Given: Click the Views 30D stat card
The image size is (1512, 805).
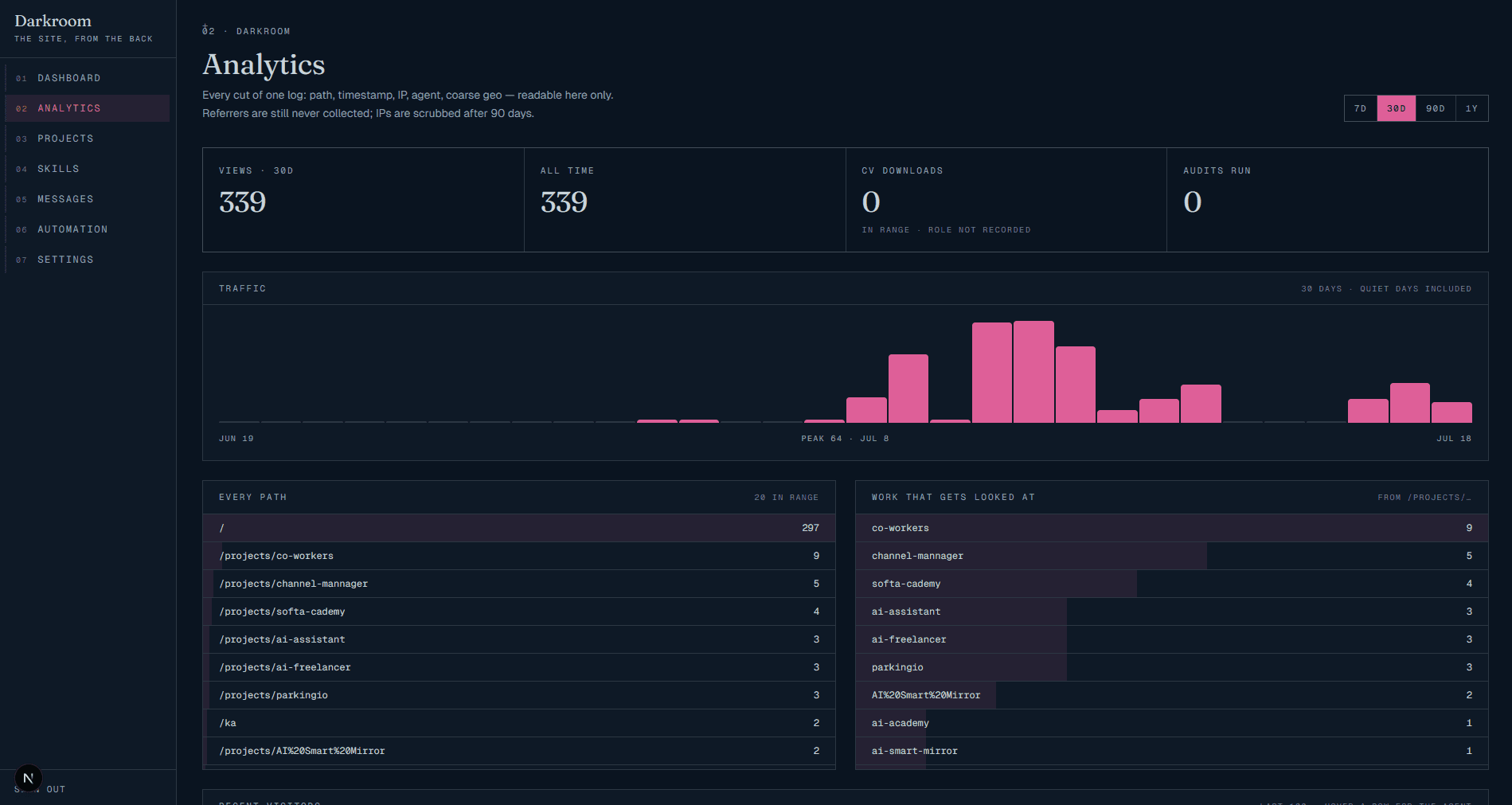Looking at the screenshot, I should pos(363,200).
